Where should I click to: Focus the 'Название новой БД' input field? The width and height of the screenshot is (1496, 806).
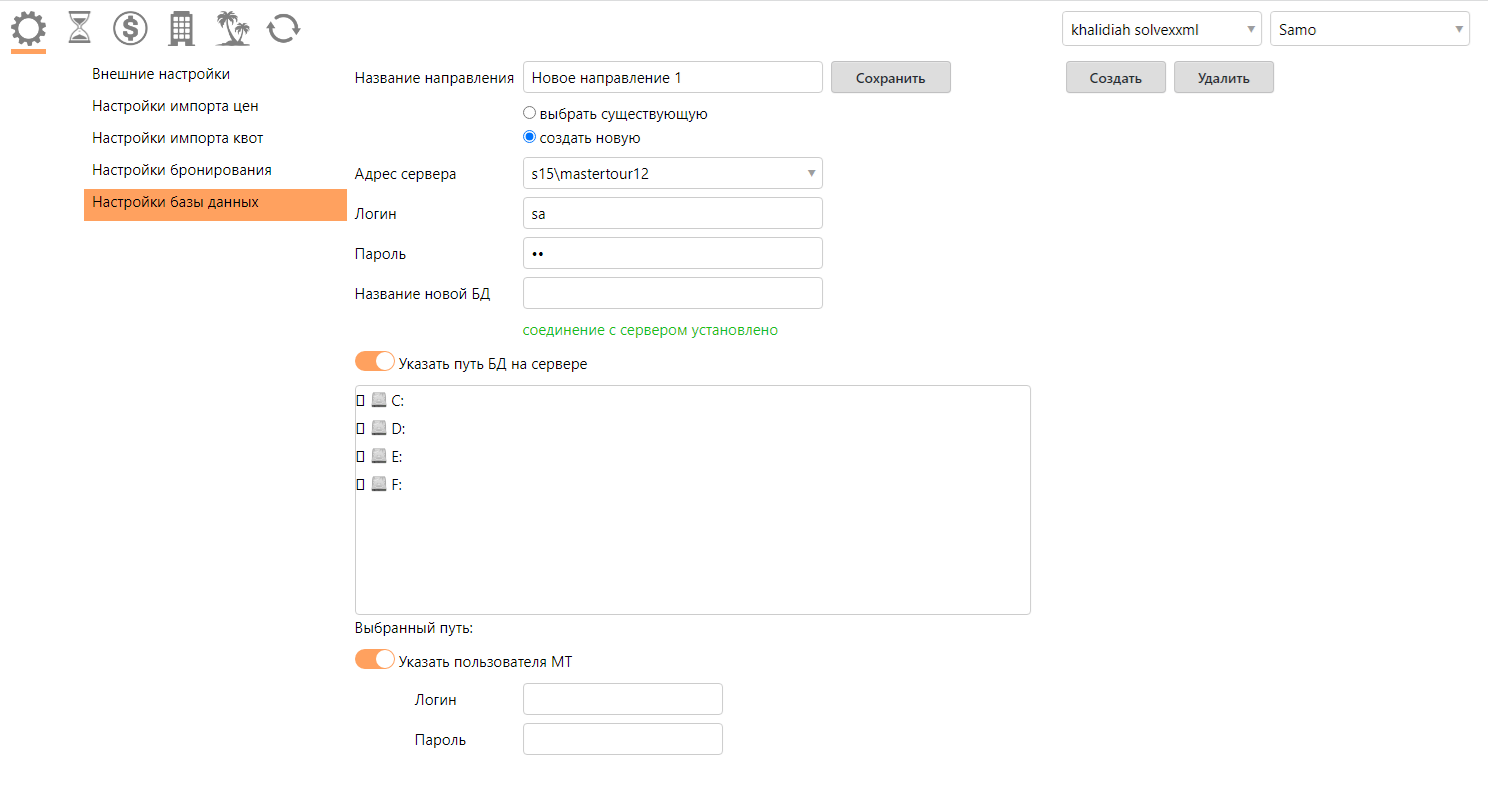coord(672,294)
